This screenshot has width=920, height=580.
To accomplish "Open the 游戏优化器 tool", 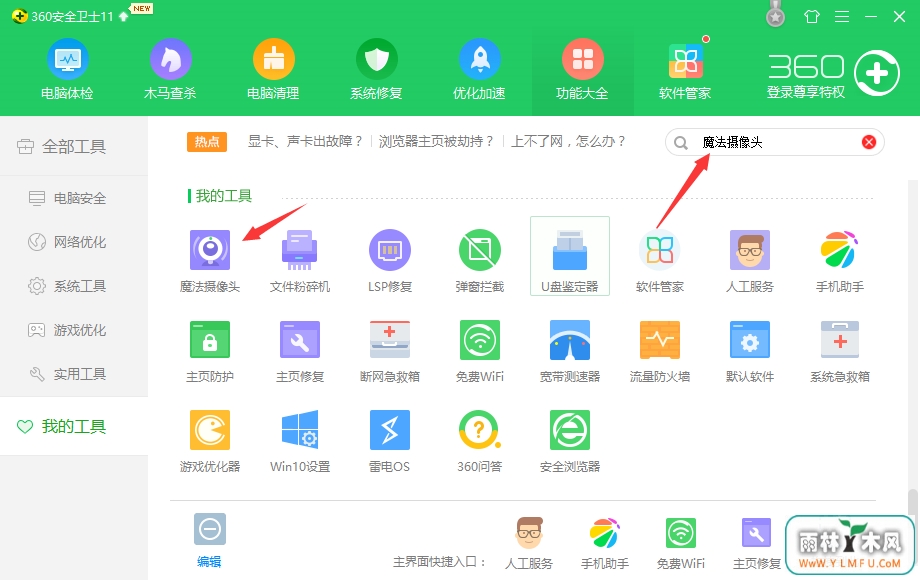I will (x=209, y=441).
